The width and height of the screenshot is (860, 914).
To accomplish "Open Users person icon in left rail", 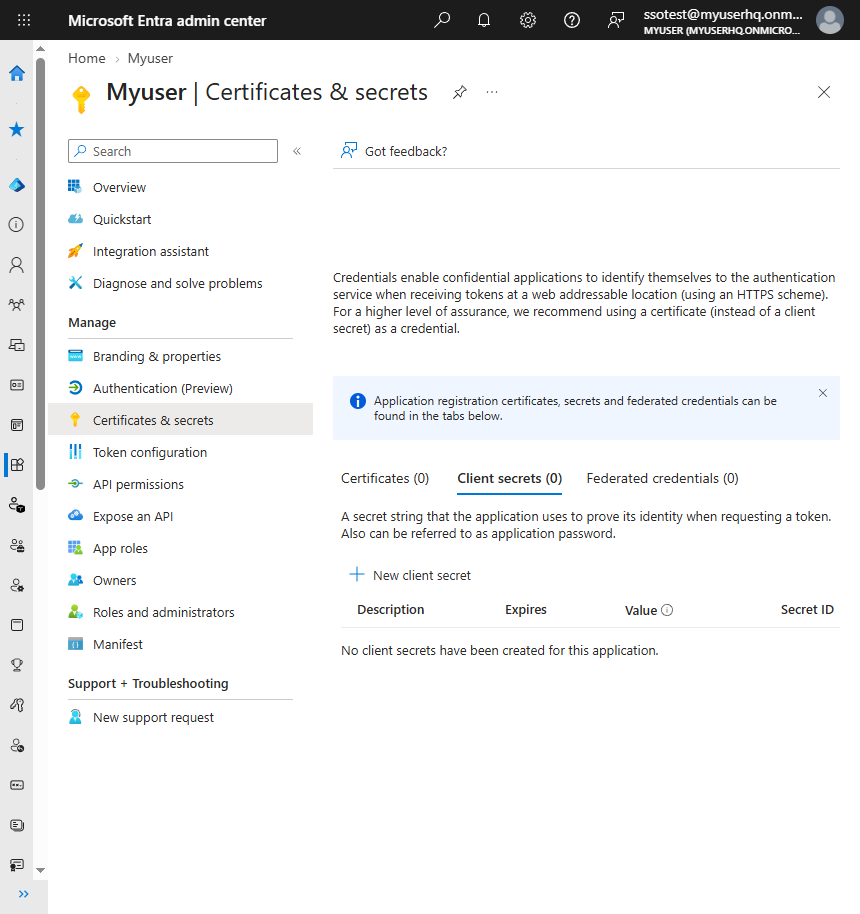I will click(17, 265).
